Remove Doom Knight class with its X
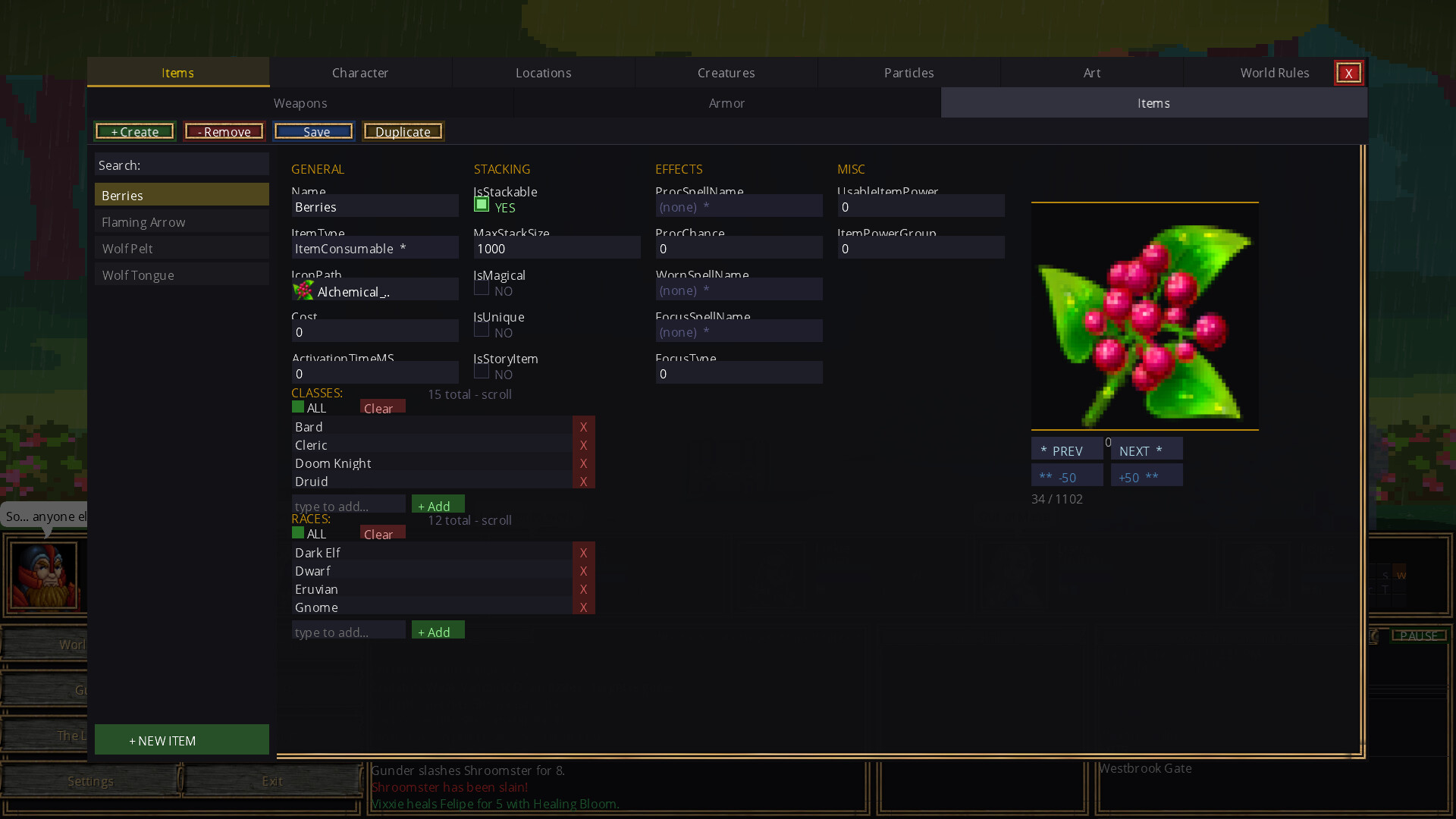The width and height of the screenshot is (1456, 819). tap(583, 463)
